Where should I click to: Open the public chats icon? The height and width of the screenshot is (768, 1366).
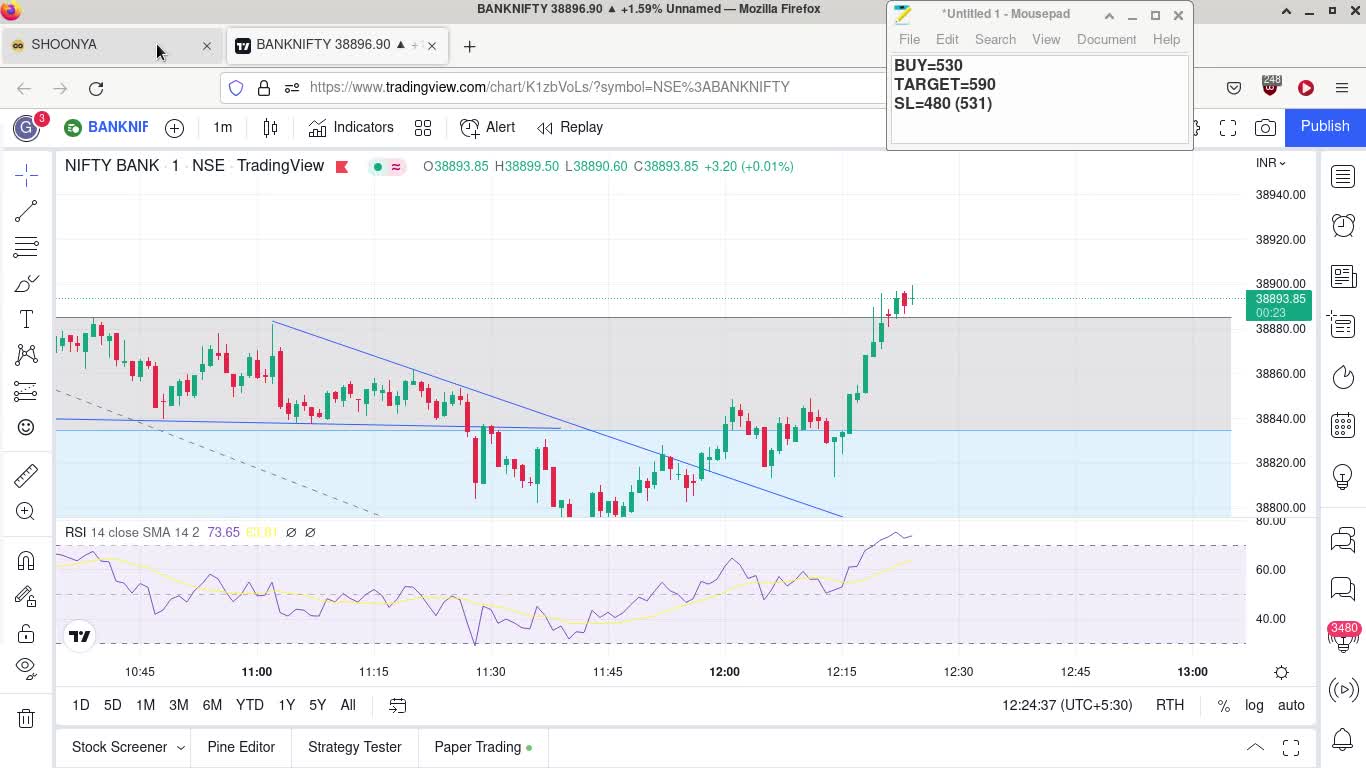1343,541
